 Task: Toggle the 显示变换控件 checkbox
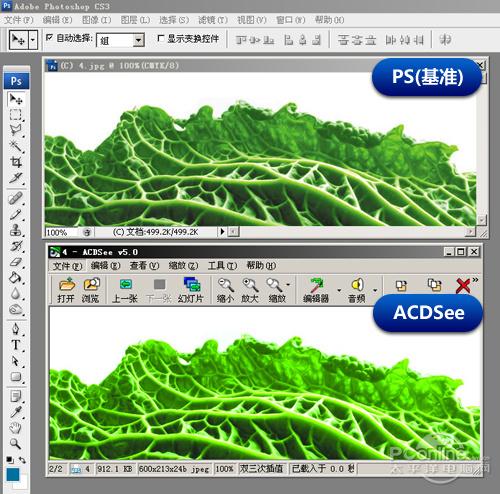point(161,38)
